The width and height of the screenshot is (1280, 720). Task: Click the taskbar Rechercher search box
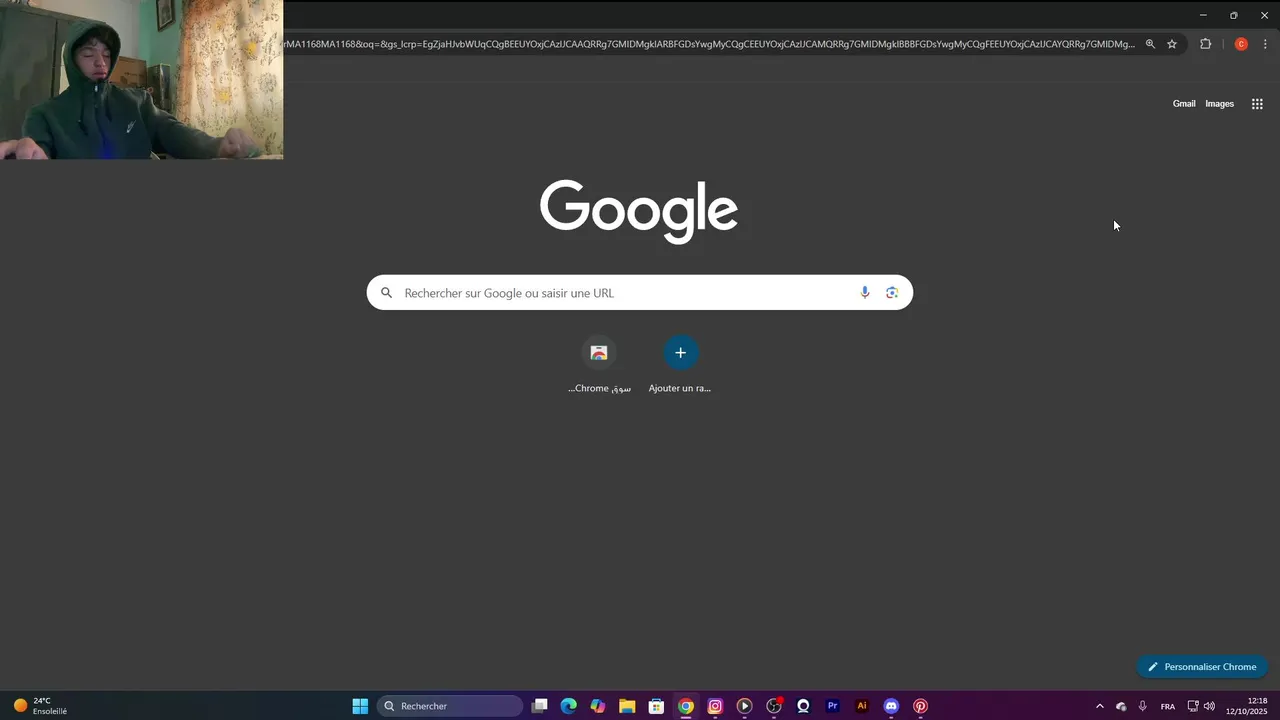[450, 706]
